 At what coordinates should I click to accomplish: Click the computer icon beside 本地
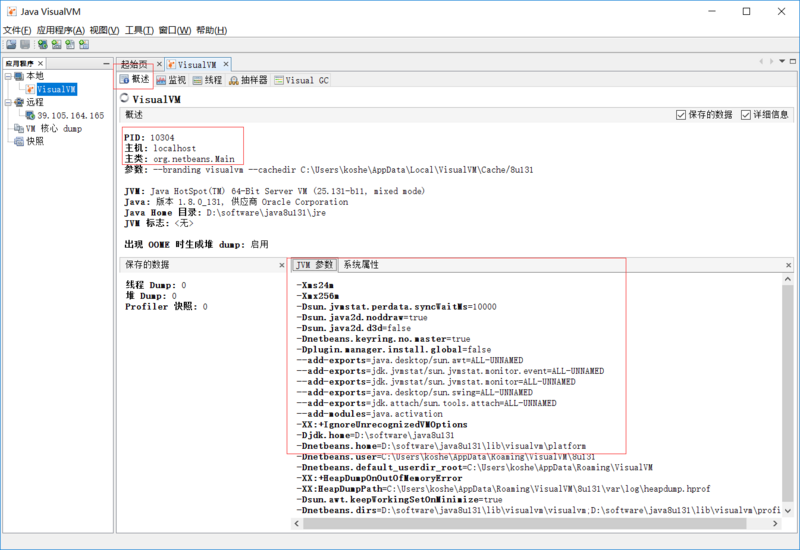(19, 76)
